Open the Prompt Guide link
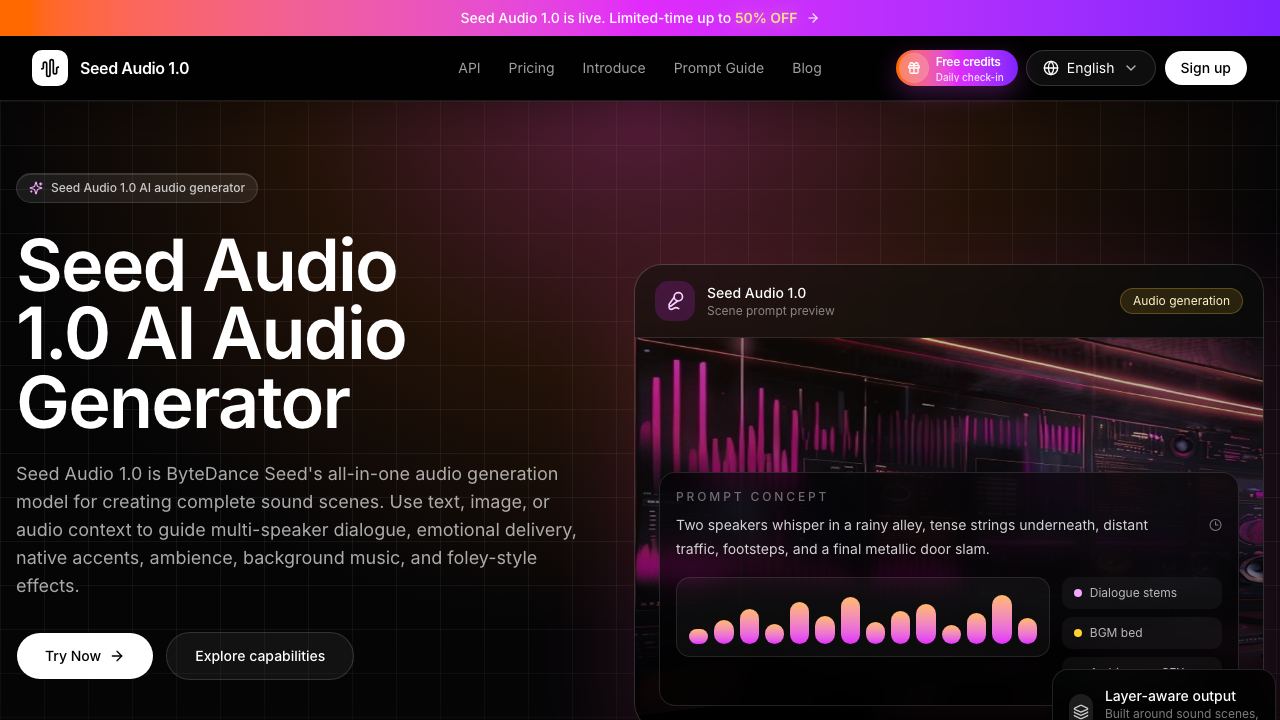Screen dimensions: 1280x720 [719, 68]
